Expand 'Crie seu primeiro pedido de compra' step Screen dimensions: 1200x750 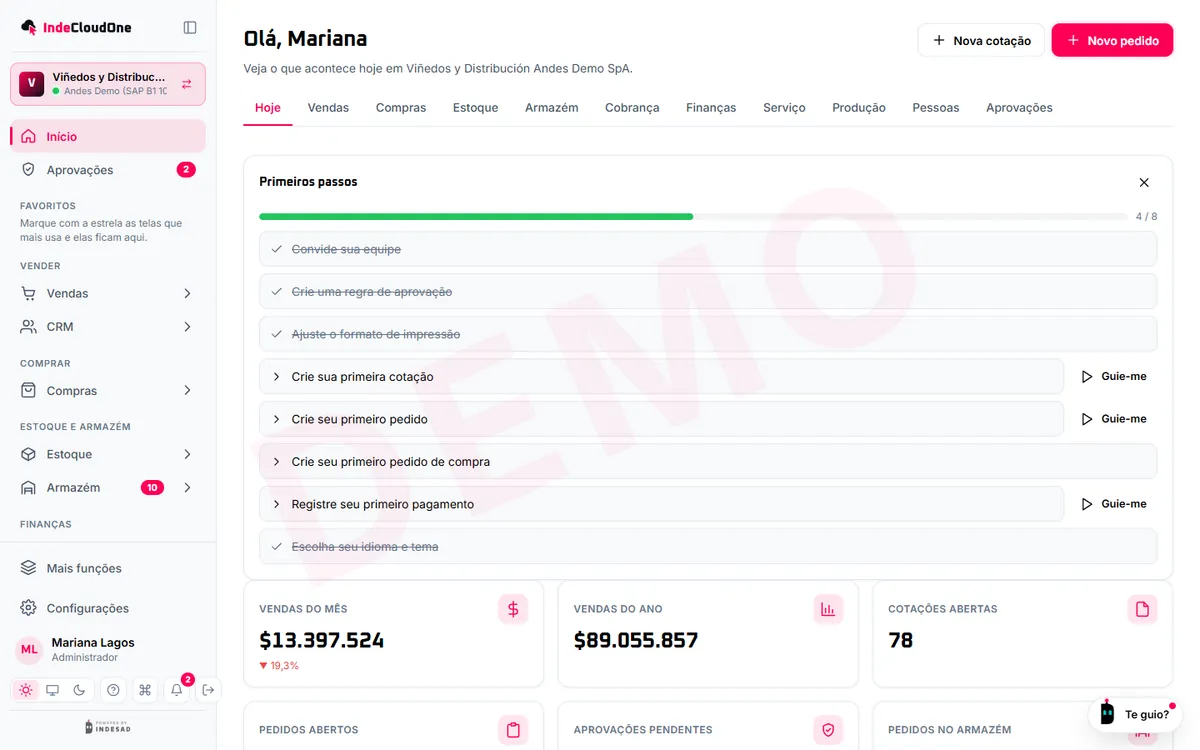tap(708, 462)
